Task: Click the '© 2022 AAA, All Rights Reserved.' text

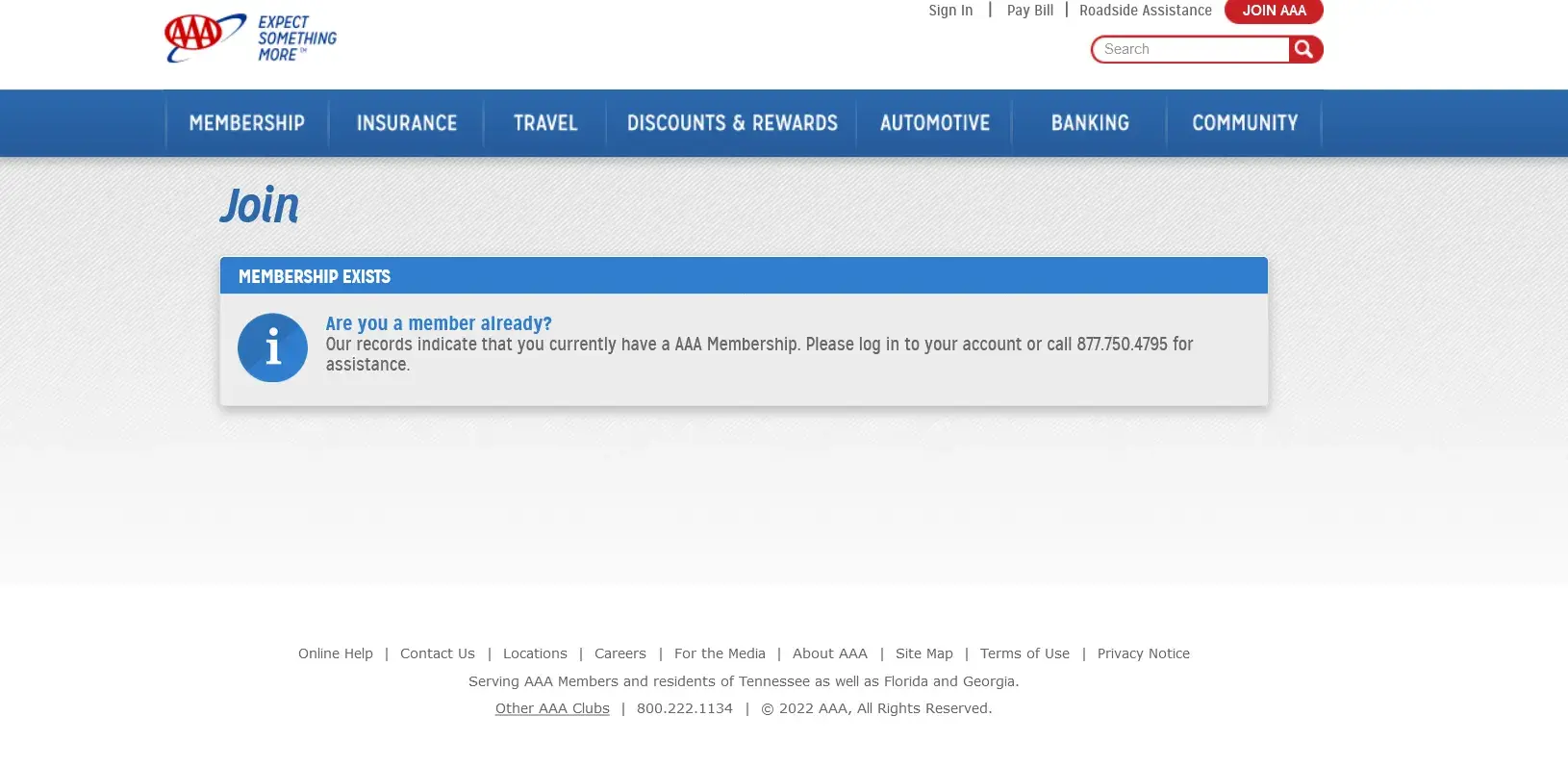Action: point(876,708)
